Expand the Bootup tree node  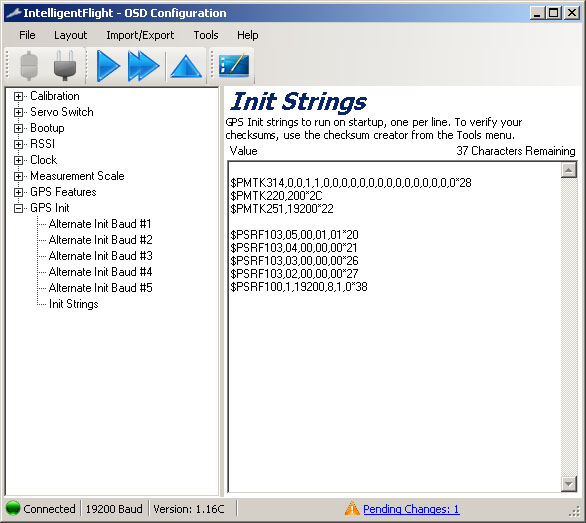click(18, 128)
